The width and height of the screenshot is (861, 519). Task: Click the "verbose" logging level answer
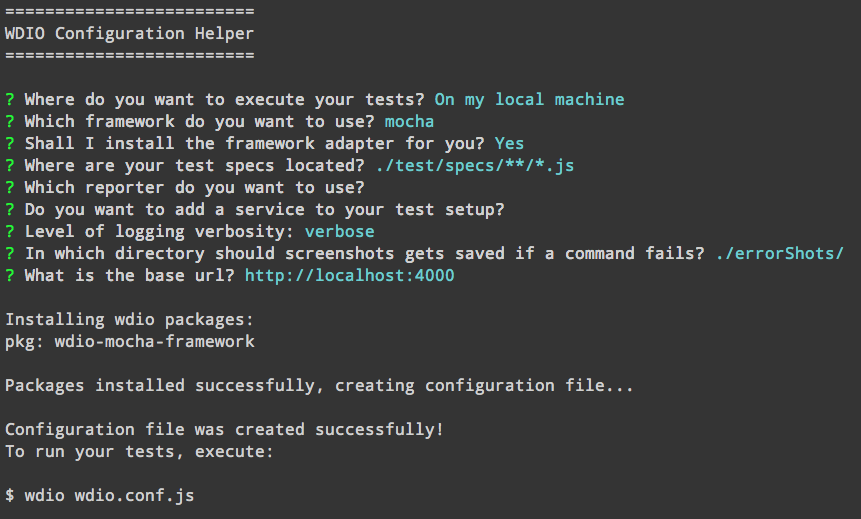(x=339, y=231)
